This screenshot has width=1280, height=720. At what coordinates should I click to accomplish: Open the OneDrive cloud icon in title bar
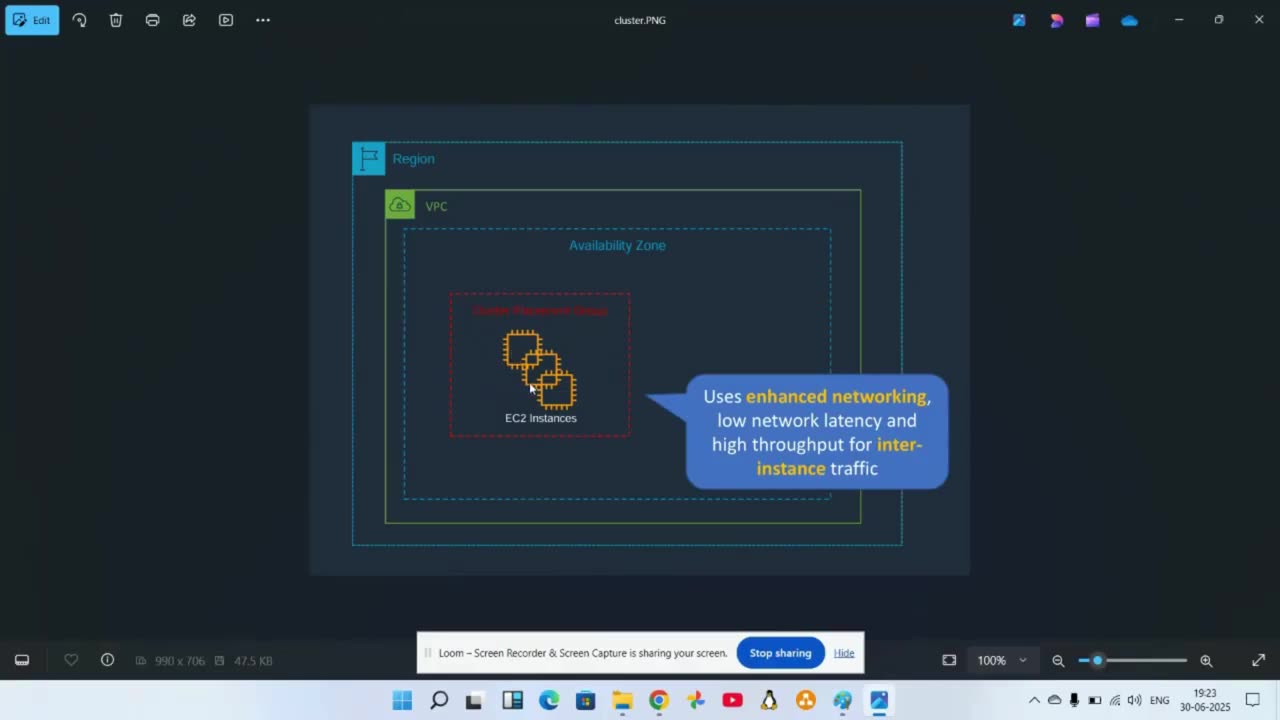tap(1129, 20)
